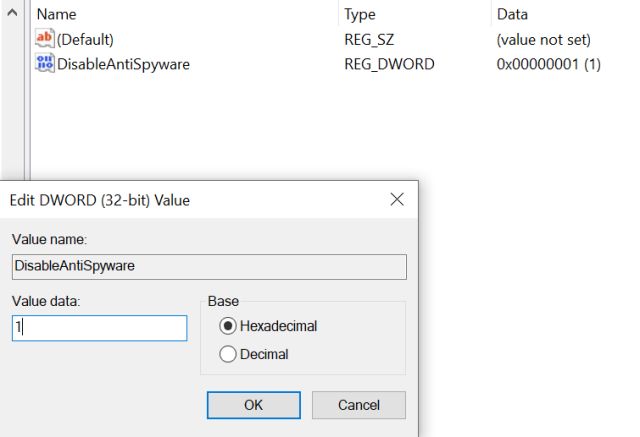The image size is (640, 437).
Task: Click into the Value data text box
Action: pyautogui.click(x=99, y=328)
